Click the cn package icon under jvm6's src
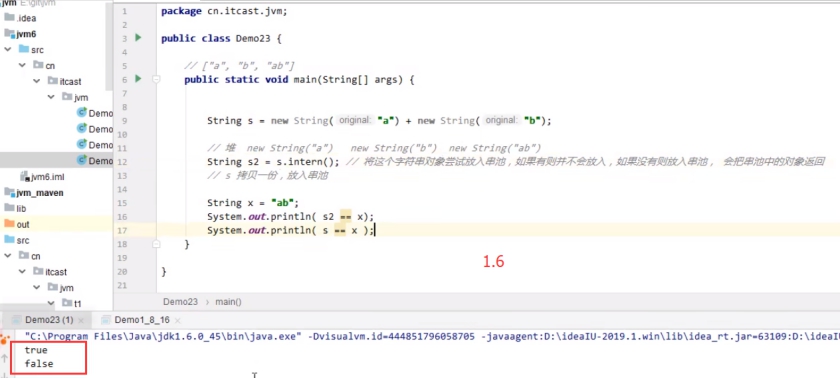 click(38, 65)
